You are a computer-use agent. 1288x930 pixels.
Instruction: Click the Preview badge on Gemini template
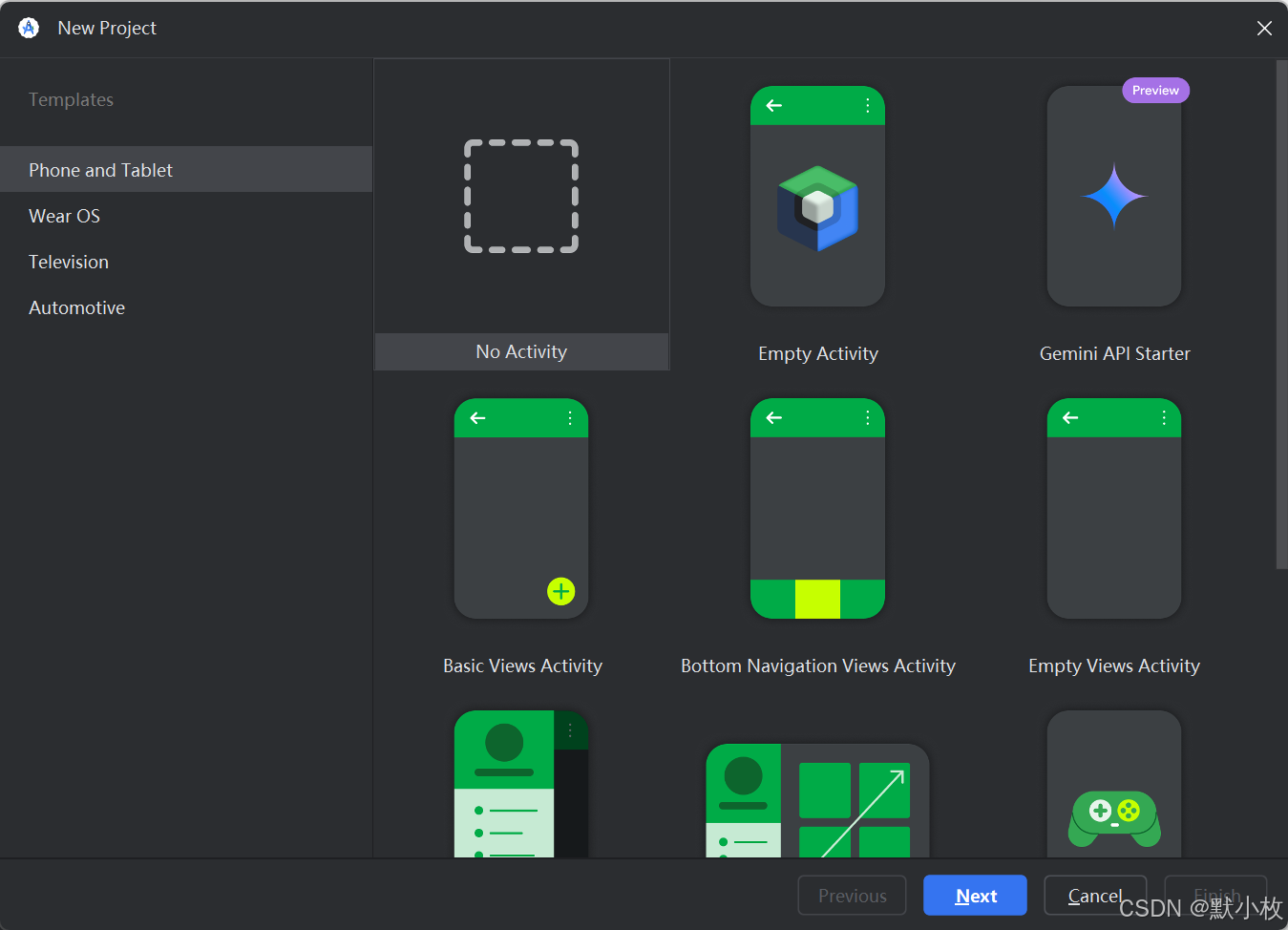coord(1155,90)
